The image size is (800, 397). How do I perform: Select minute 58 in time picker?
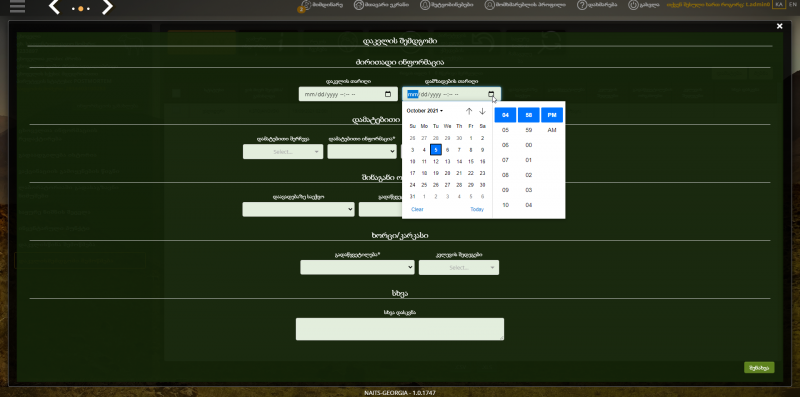click(x=529, y=115)
